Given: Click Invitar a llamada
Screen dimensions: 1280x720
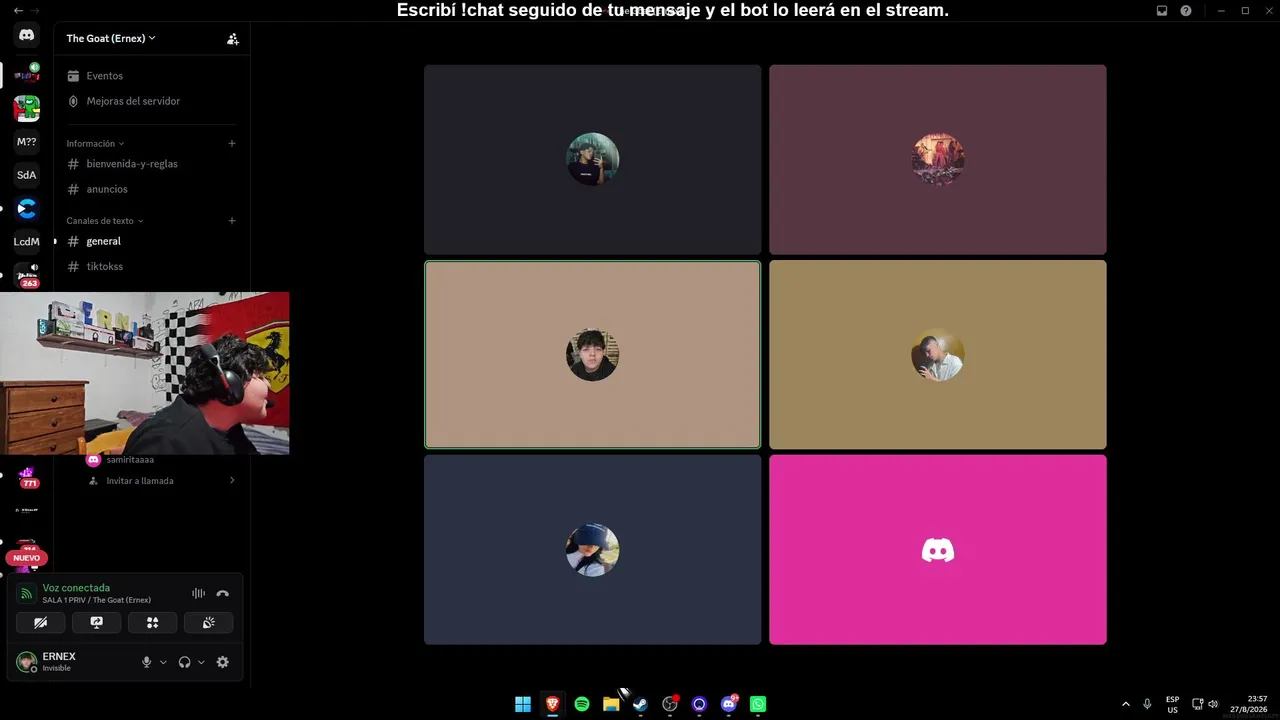Looking at the screenshot, I should (140, 481).
